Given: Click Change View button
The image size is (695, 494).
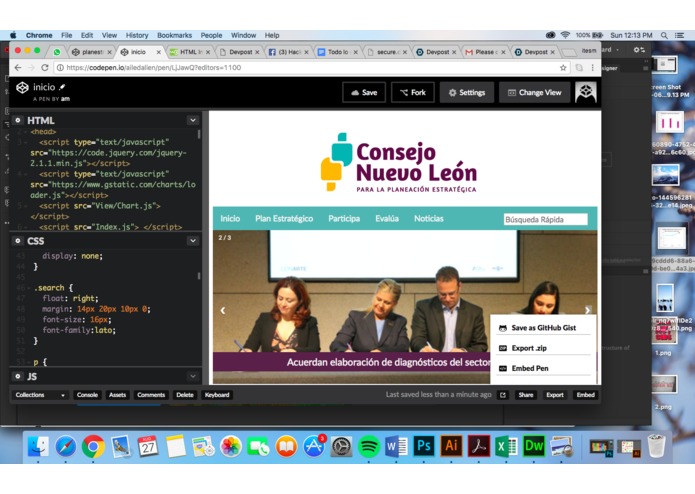Looking at the screenshot, I should tap(535, 92).
